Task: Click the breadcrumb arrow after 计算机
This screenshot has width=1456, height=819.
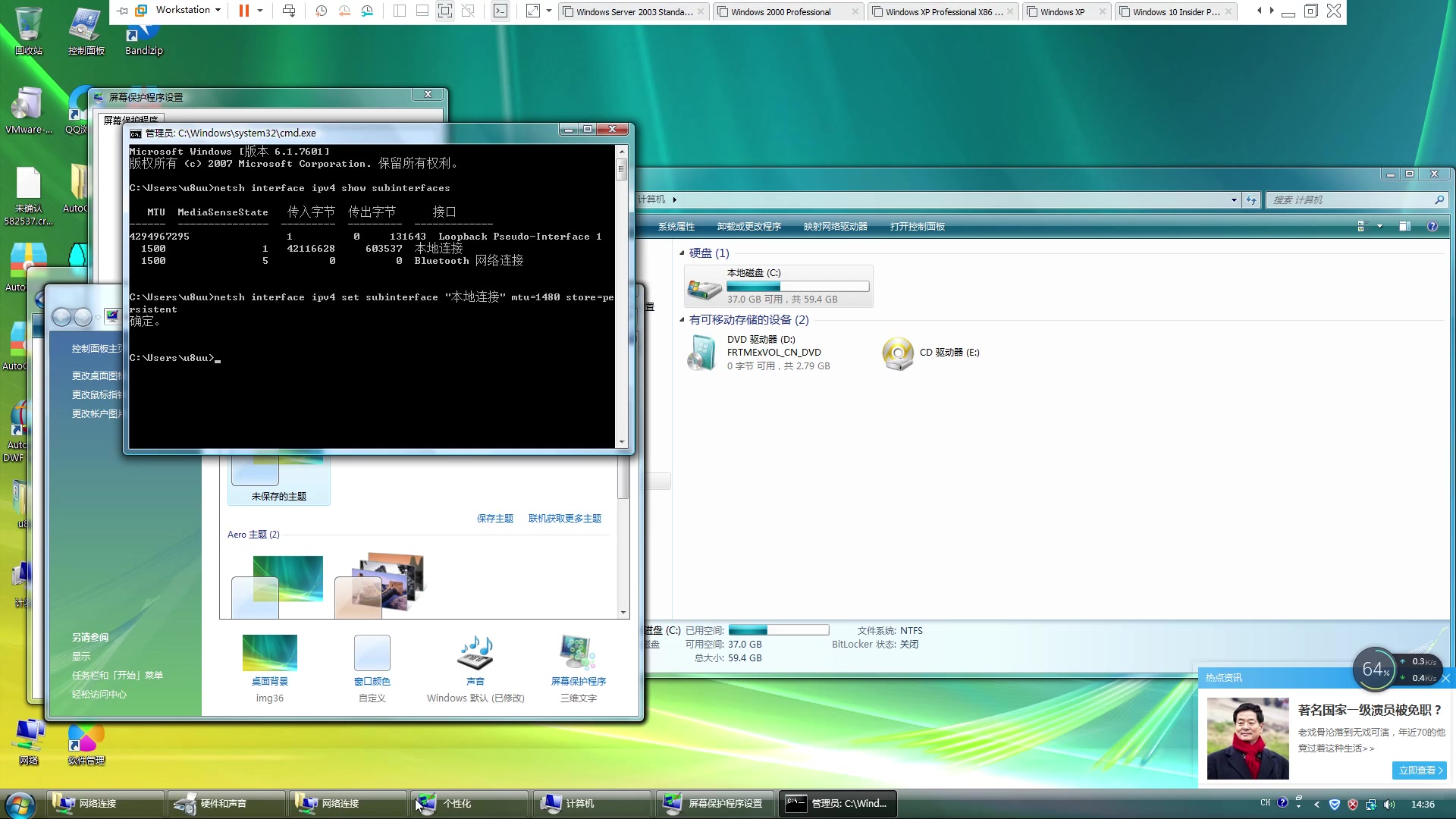Action: (x=674, y=200)
